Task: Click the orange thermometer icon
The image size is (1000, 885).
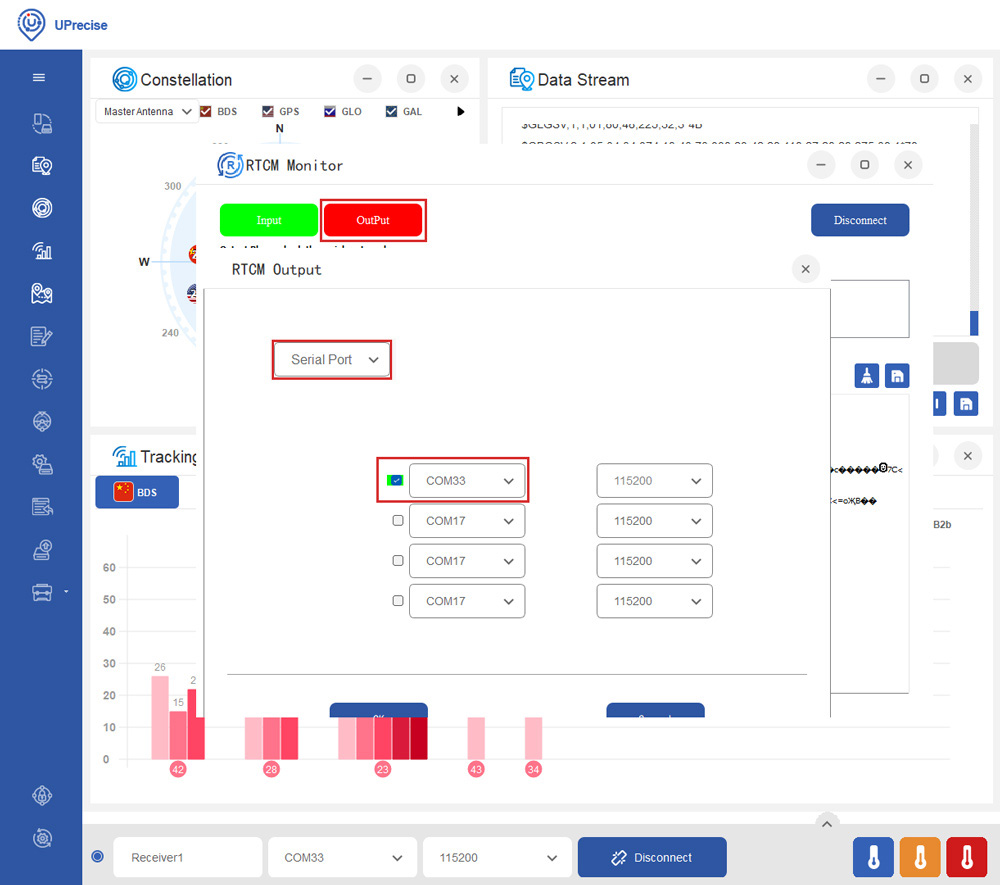Action: (x=920, y=858)
